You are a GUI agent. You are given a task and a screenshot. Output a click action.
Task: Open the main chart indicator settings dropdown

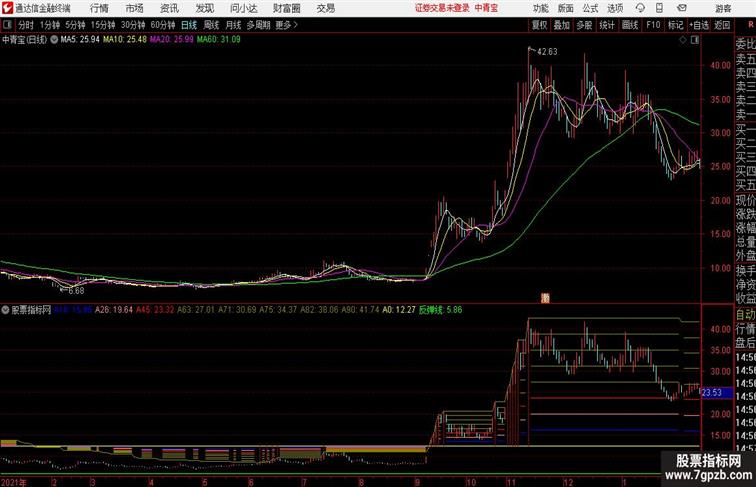click(54, 40)
